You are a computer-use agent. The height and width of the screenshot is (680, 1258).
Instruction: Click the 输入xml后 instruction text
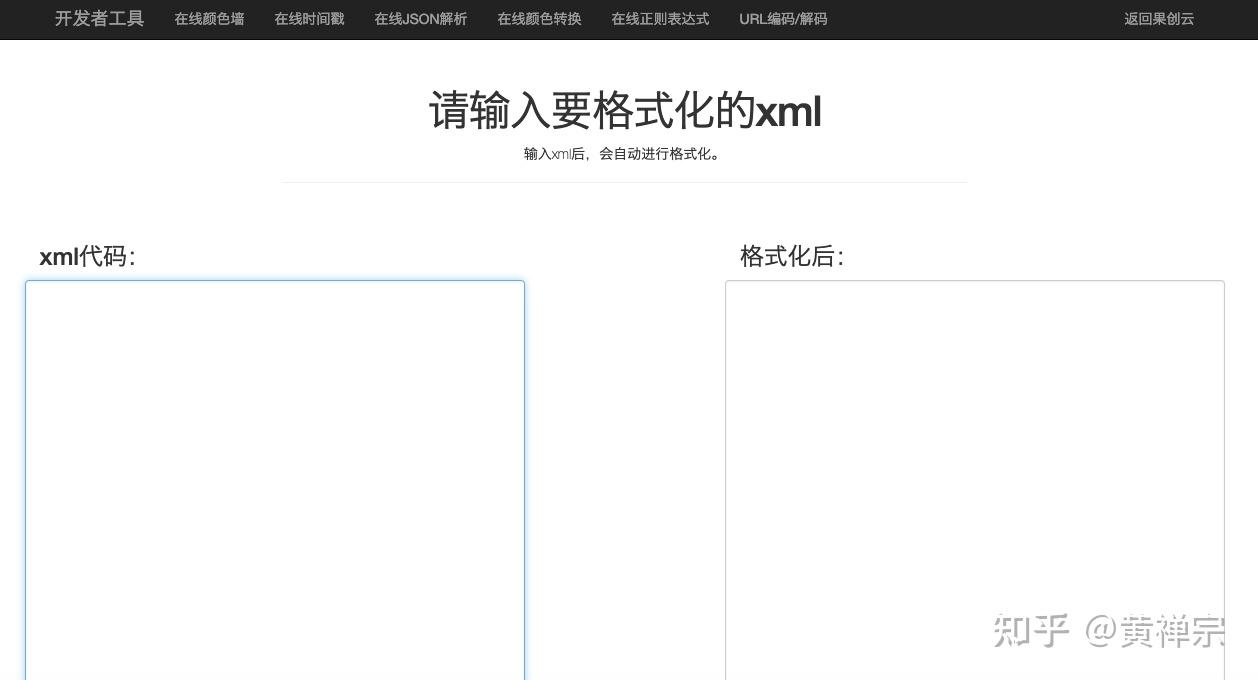pos(624,154)
